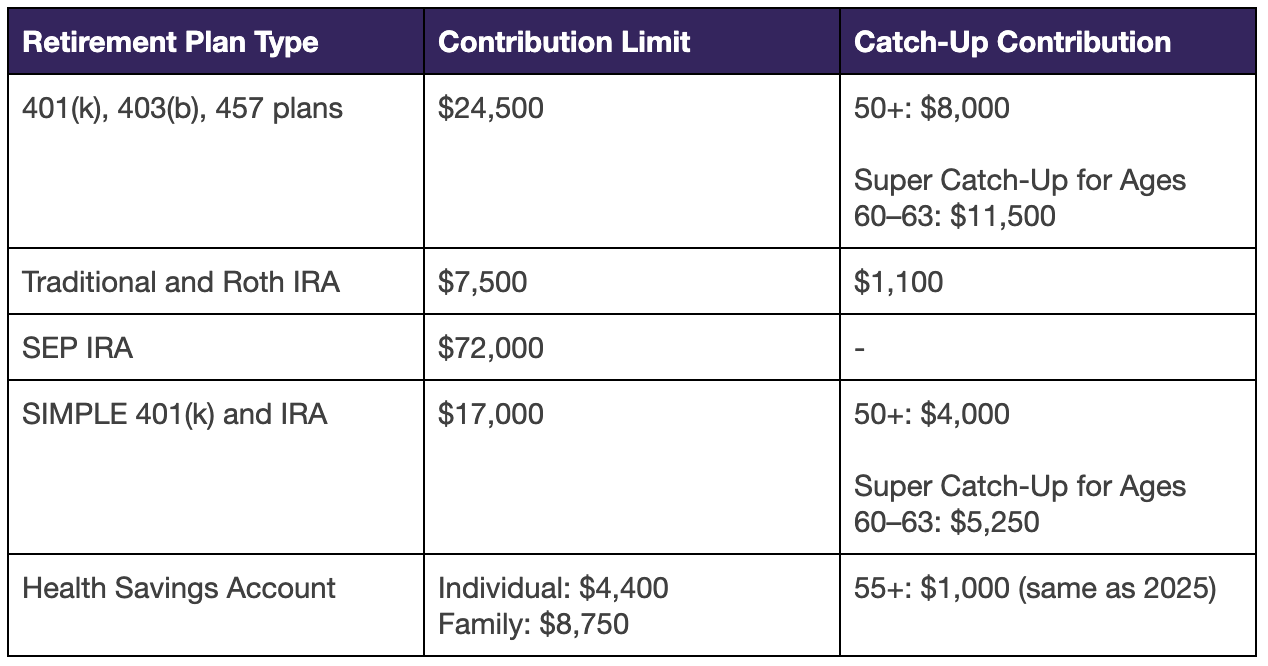This screenshot has height=666, width=1268.
Task: Select the 401(k), 403(b), 457 plans cell
Action: [182, 108]
